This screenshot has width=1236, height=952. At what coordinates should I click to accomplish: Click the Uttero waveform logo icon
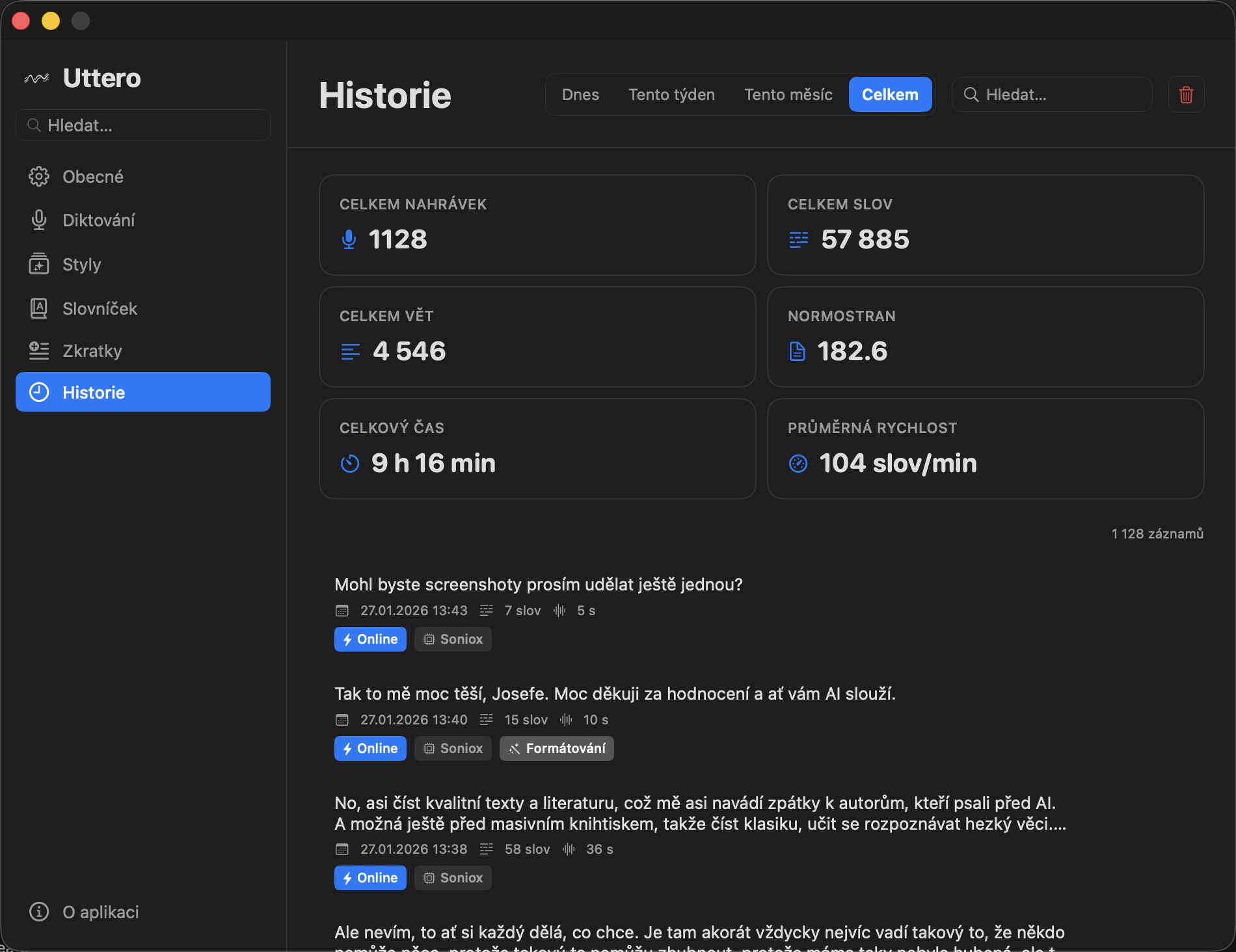[x=38, y=77]
